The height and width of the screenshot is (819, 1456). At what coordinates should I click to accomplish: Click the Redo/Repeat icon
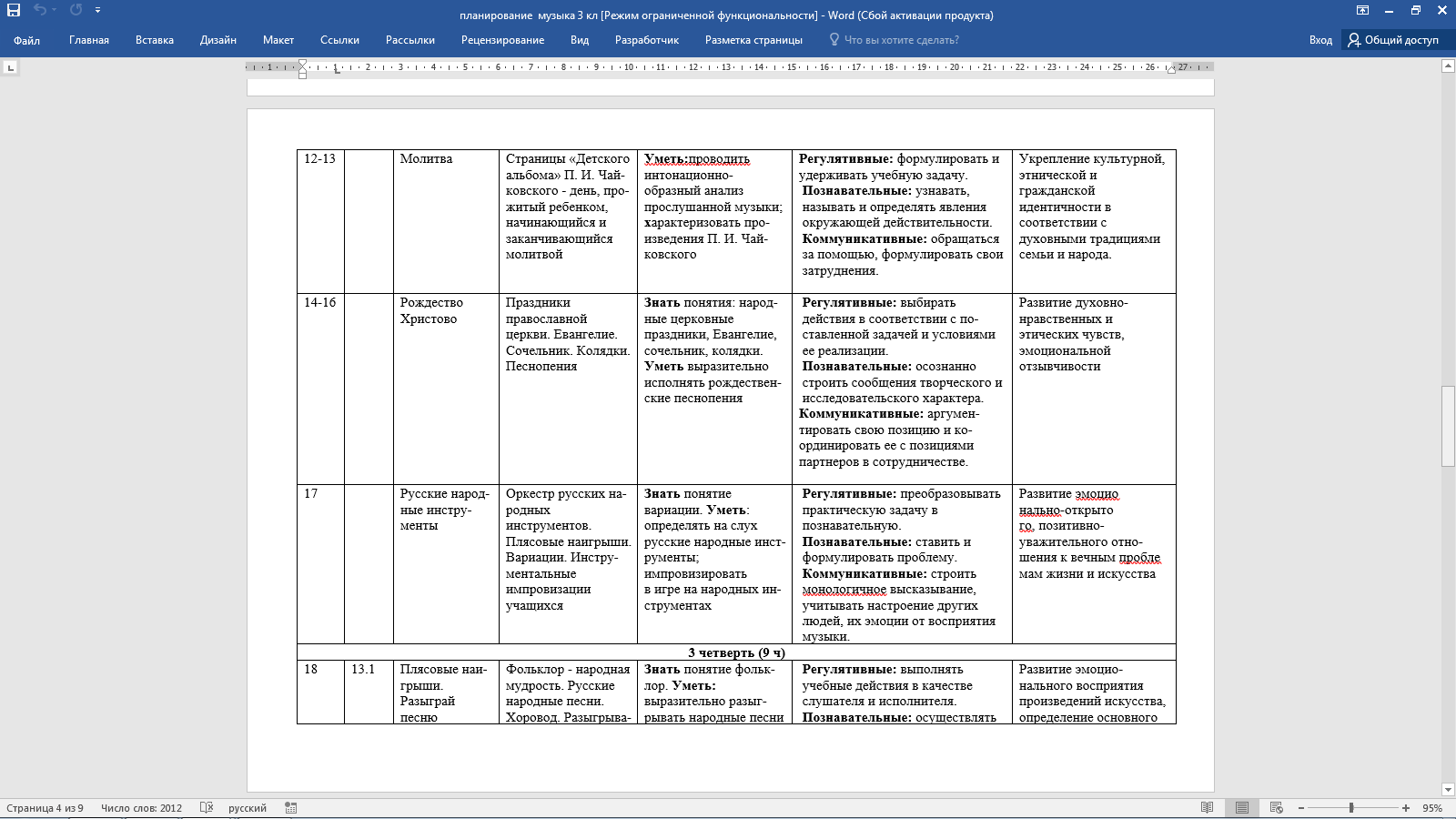(76, 10)
